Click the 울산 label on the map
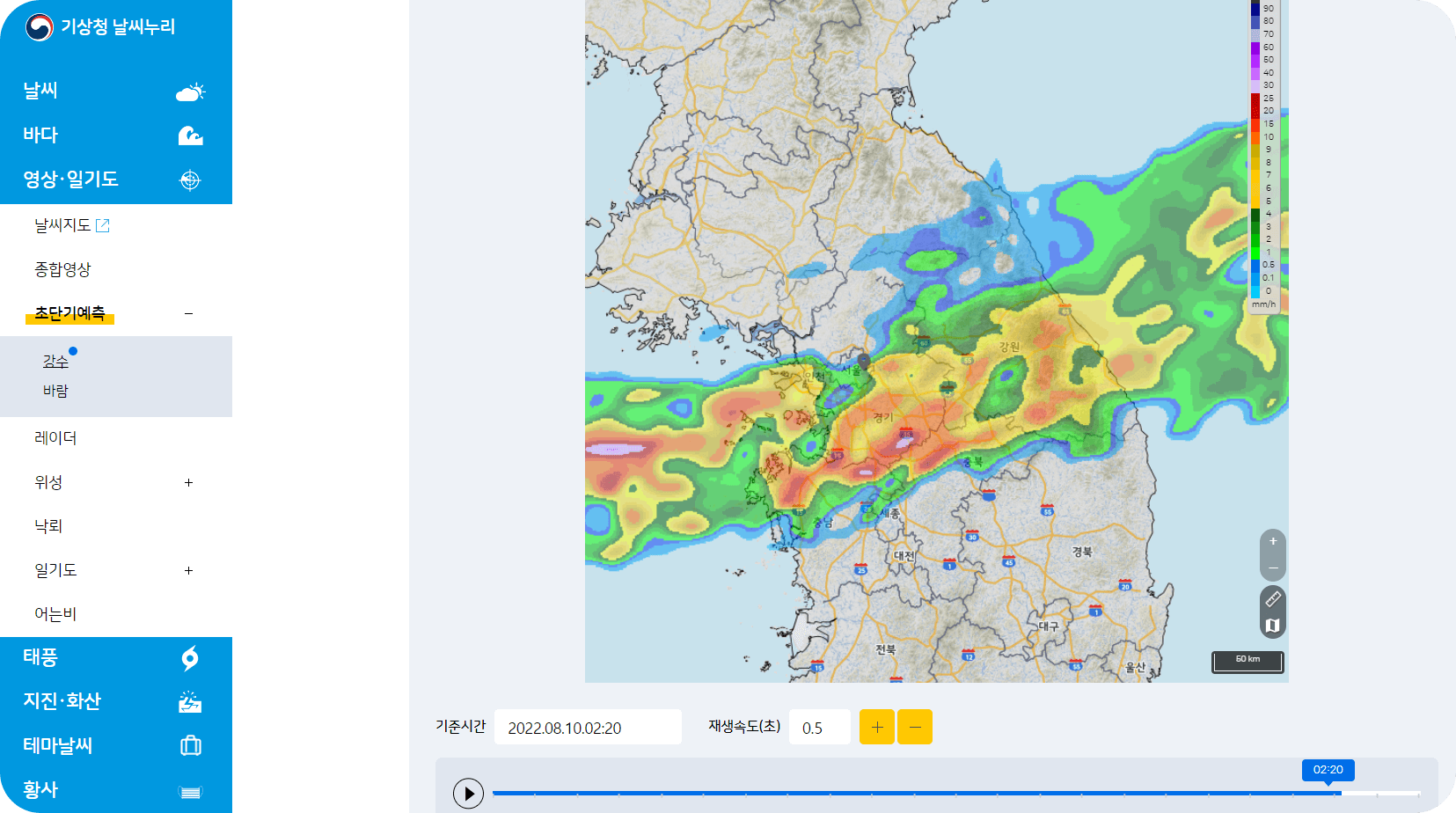The height and width of the screenshot is (813, 1456). pyautogui.click(x=1136, y=667)
